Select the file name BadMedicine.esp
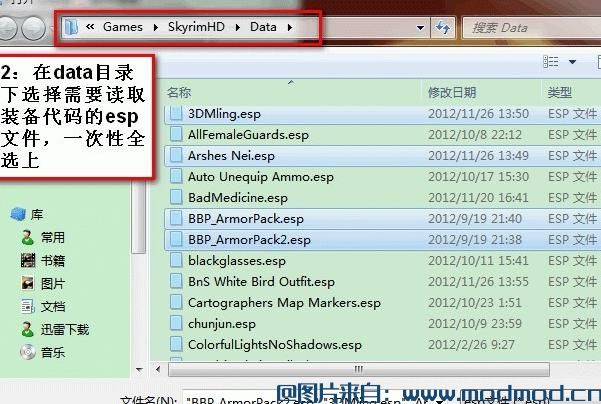The height and width of the screenshot is (404, 601). click(x=238, y=198)
